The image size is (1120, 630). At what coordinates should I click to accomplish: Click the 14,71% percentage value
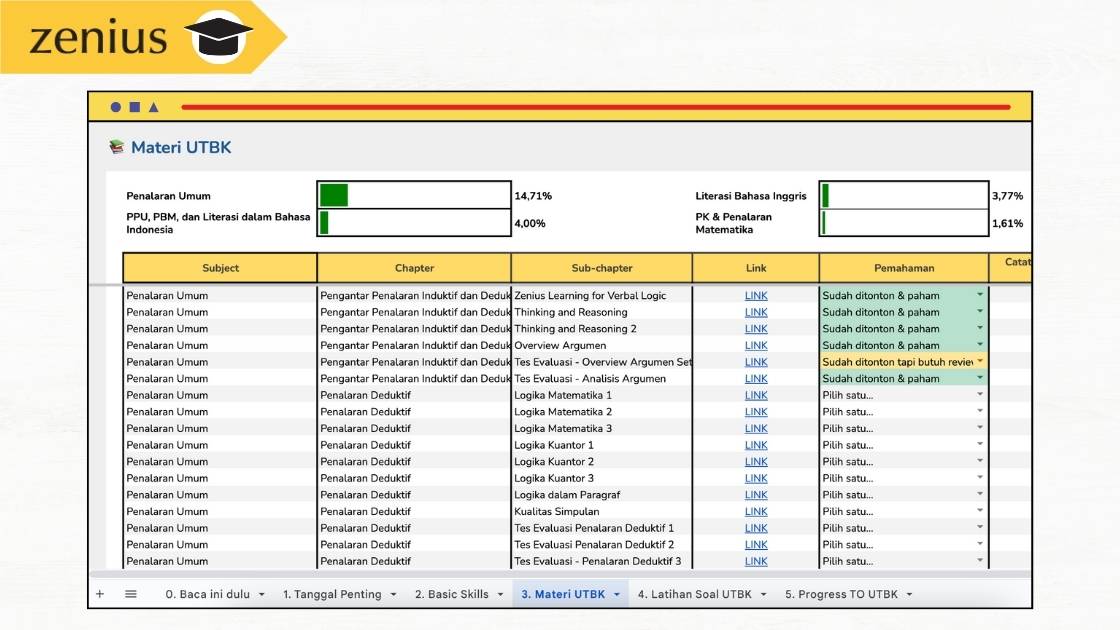(x=533, y=196)
